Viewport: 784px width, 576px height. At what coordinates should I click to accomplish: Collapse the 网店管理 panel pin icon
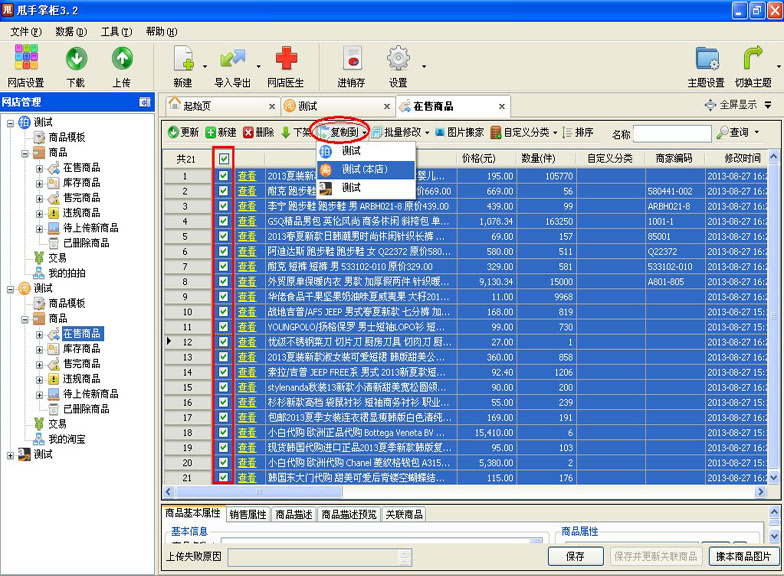coord(144,102)
